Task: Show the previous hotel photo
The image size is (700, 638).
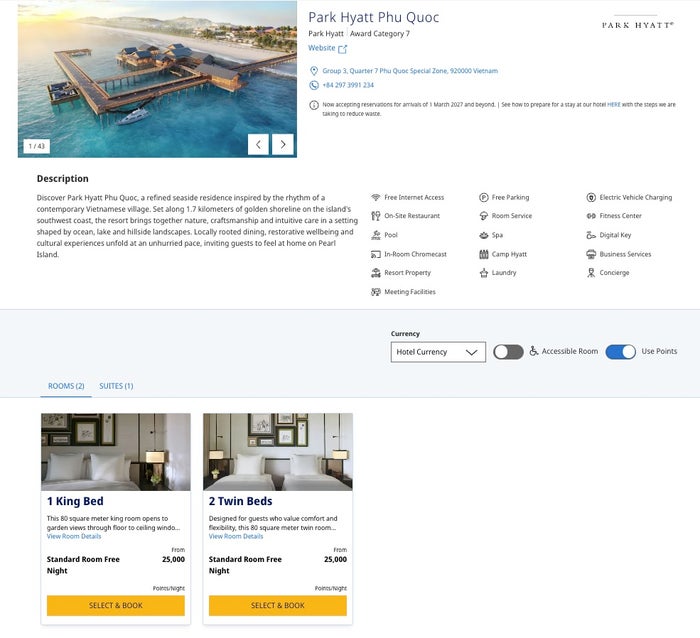Action: pyautogui.click(x=258, y=144)
